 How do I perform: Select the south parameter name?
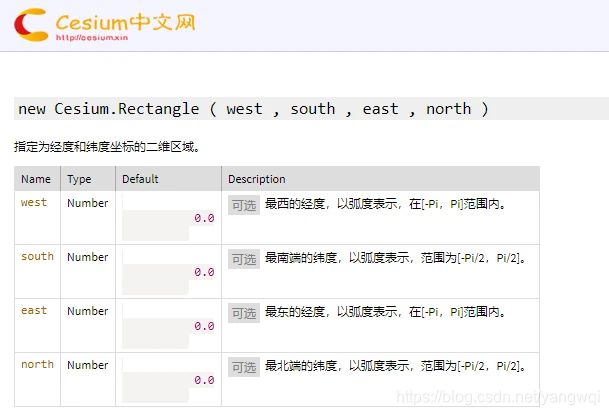37,256
